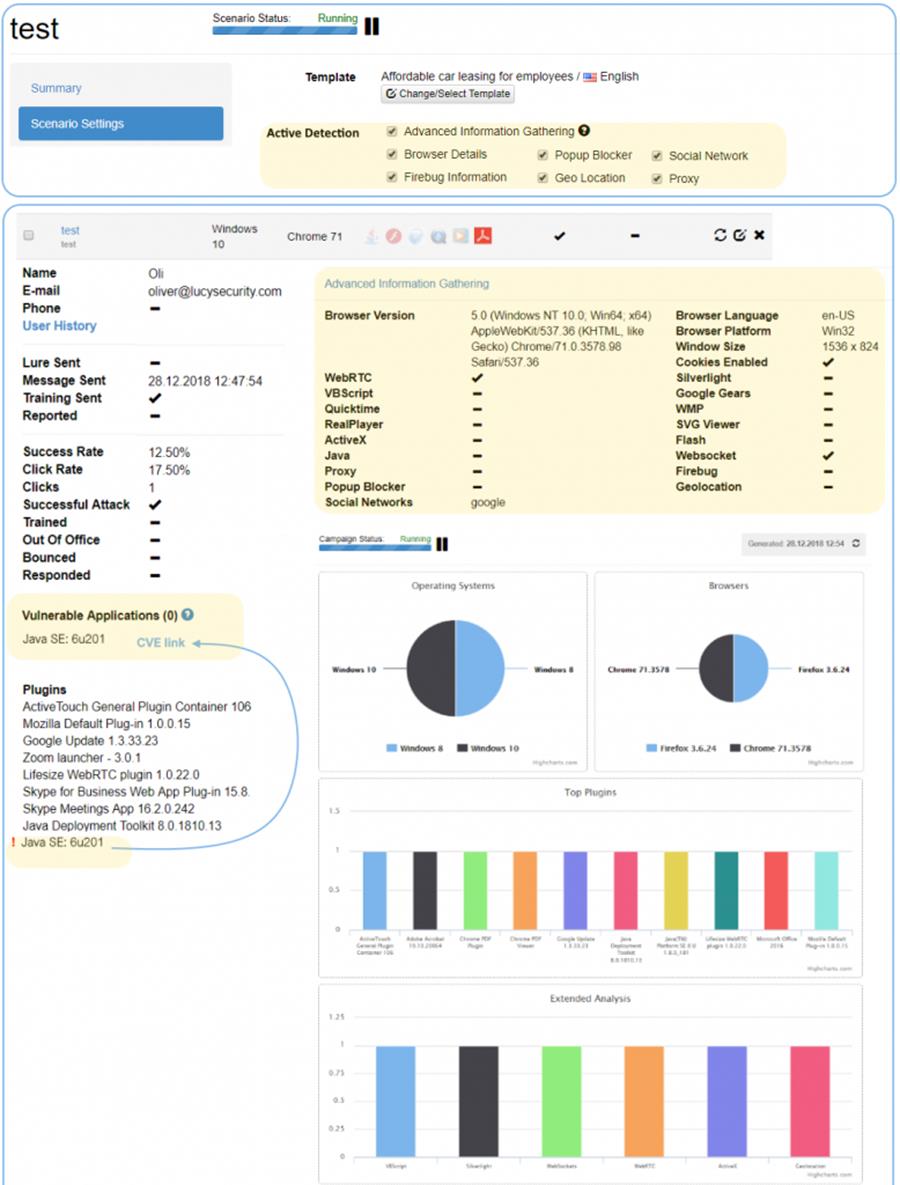Viewport: 900px width, 1185px height.
Task: Click the red exclamation mark beside Java SE
Action: pyautogui.click(x=13, y=842)
